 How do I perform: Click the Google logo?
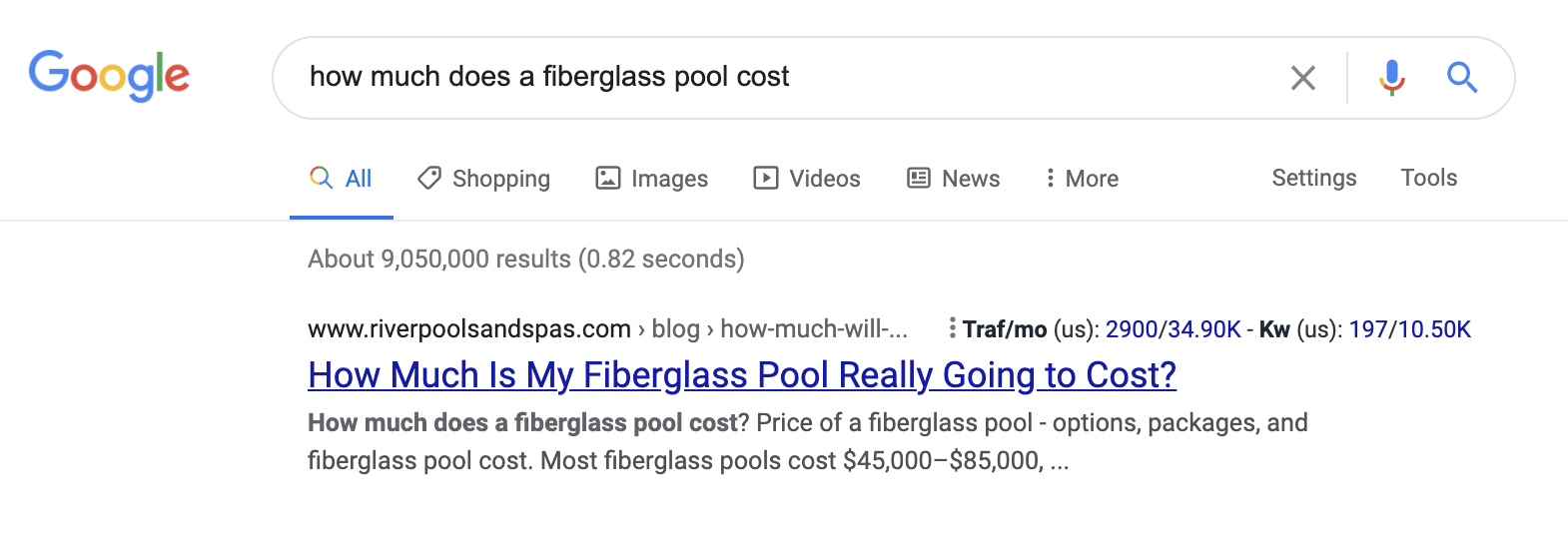pyautogui.click(x=109, y=76)
